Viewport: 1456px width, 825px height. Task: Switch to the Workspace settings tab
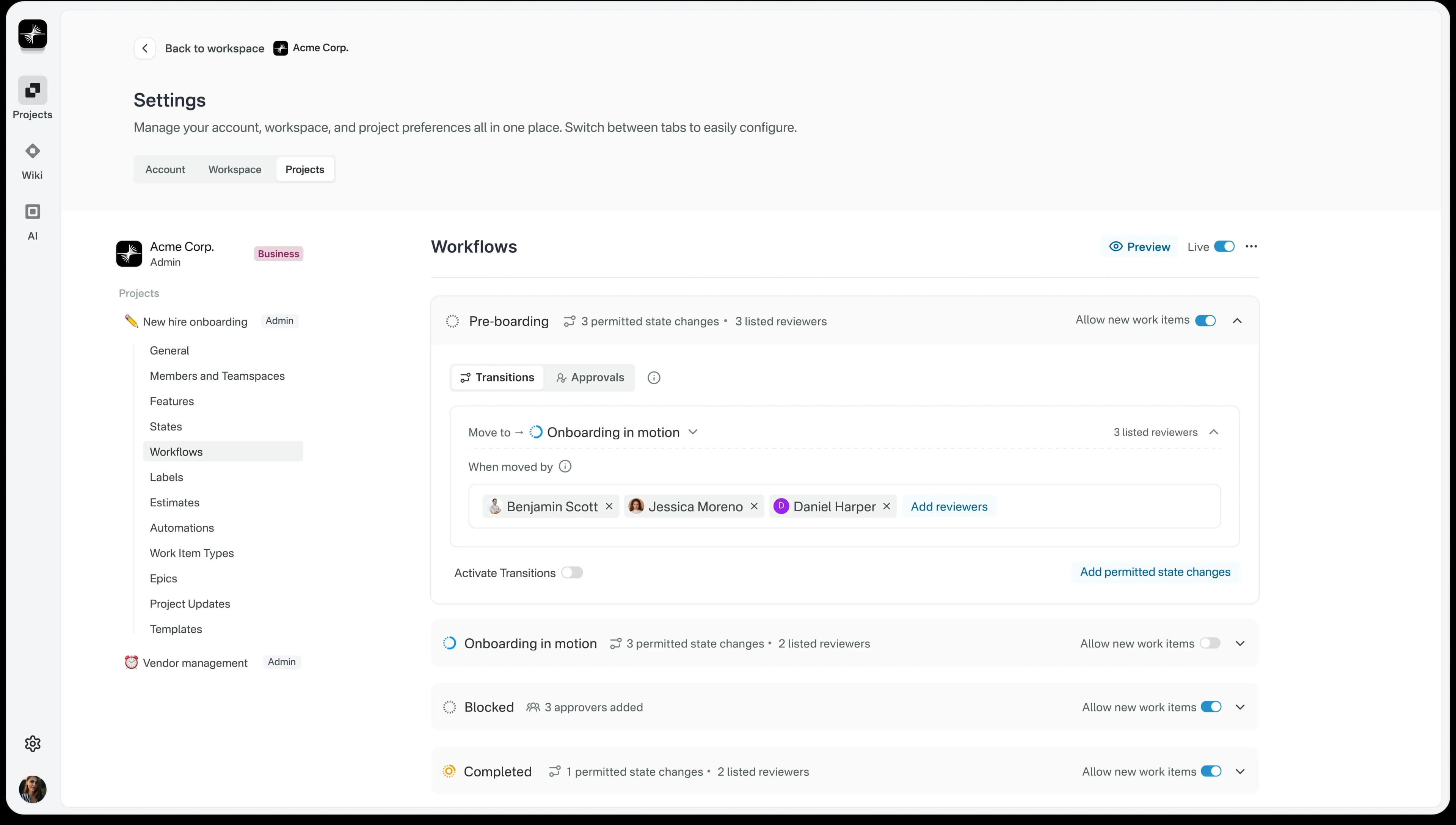[x=234, y=169]
